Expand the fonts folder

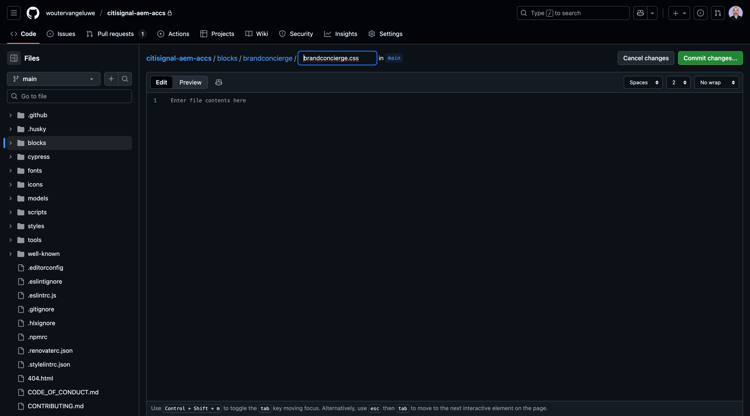click(11, 171)
